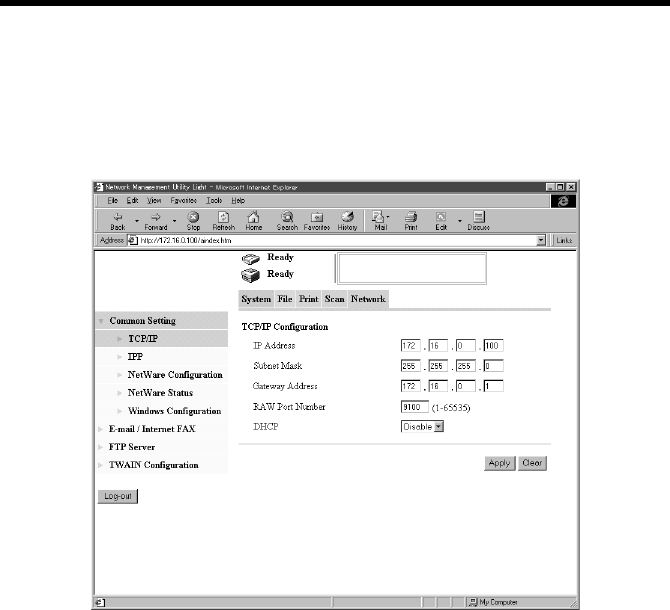Open the History toolbar icon
Screen dimensions: 670x610
347,217
